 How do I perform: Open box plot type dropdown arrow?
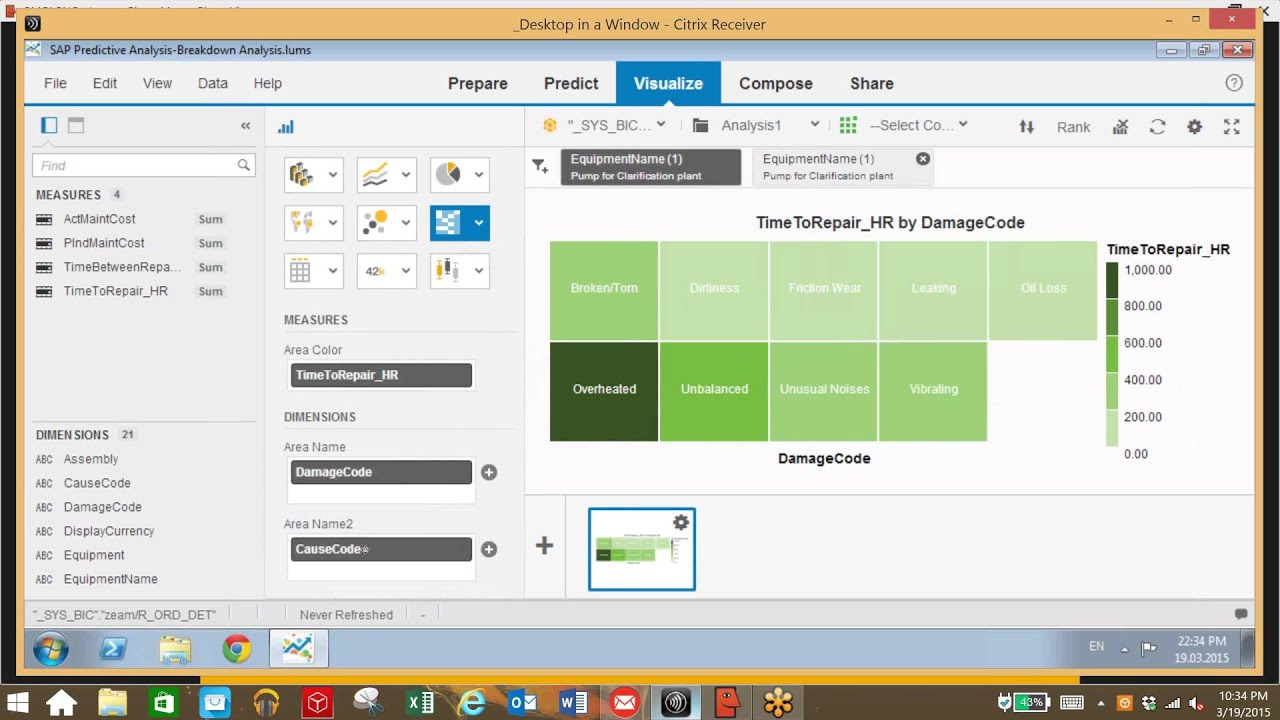click(x=479, y=271)
